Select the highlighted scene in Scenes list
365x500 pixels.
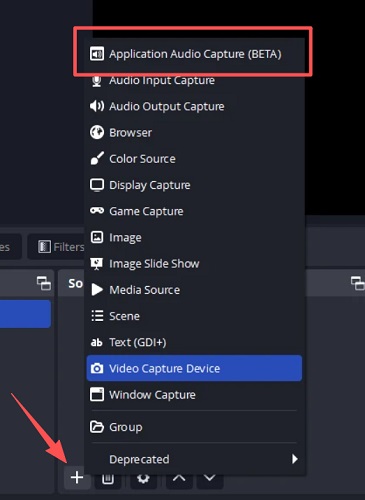(25, 314)
